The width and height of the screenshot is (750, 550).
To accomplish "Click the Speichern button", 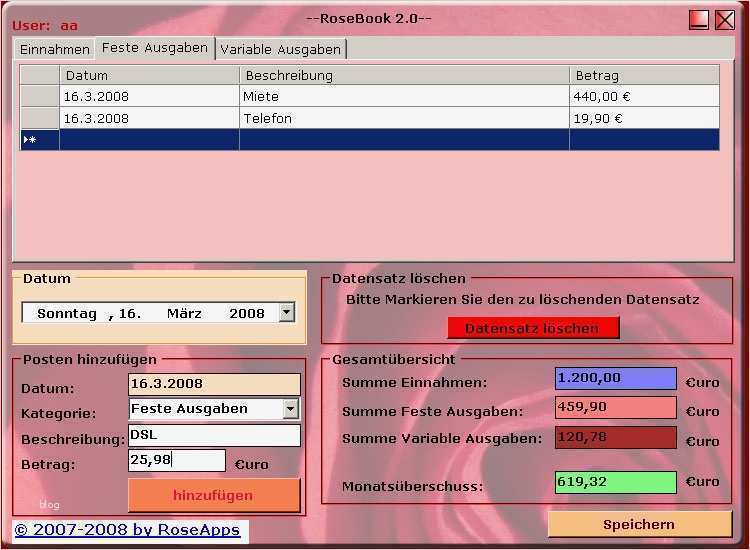I will tap(640, 524).
